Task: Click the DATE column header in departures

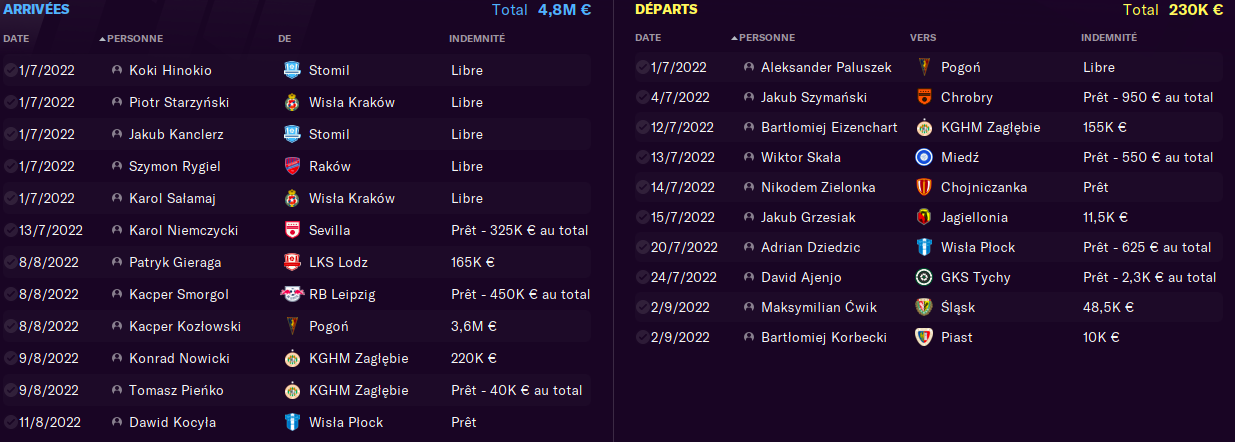Action: 648,38
